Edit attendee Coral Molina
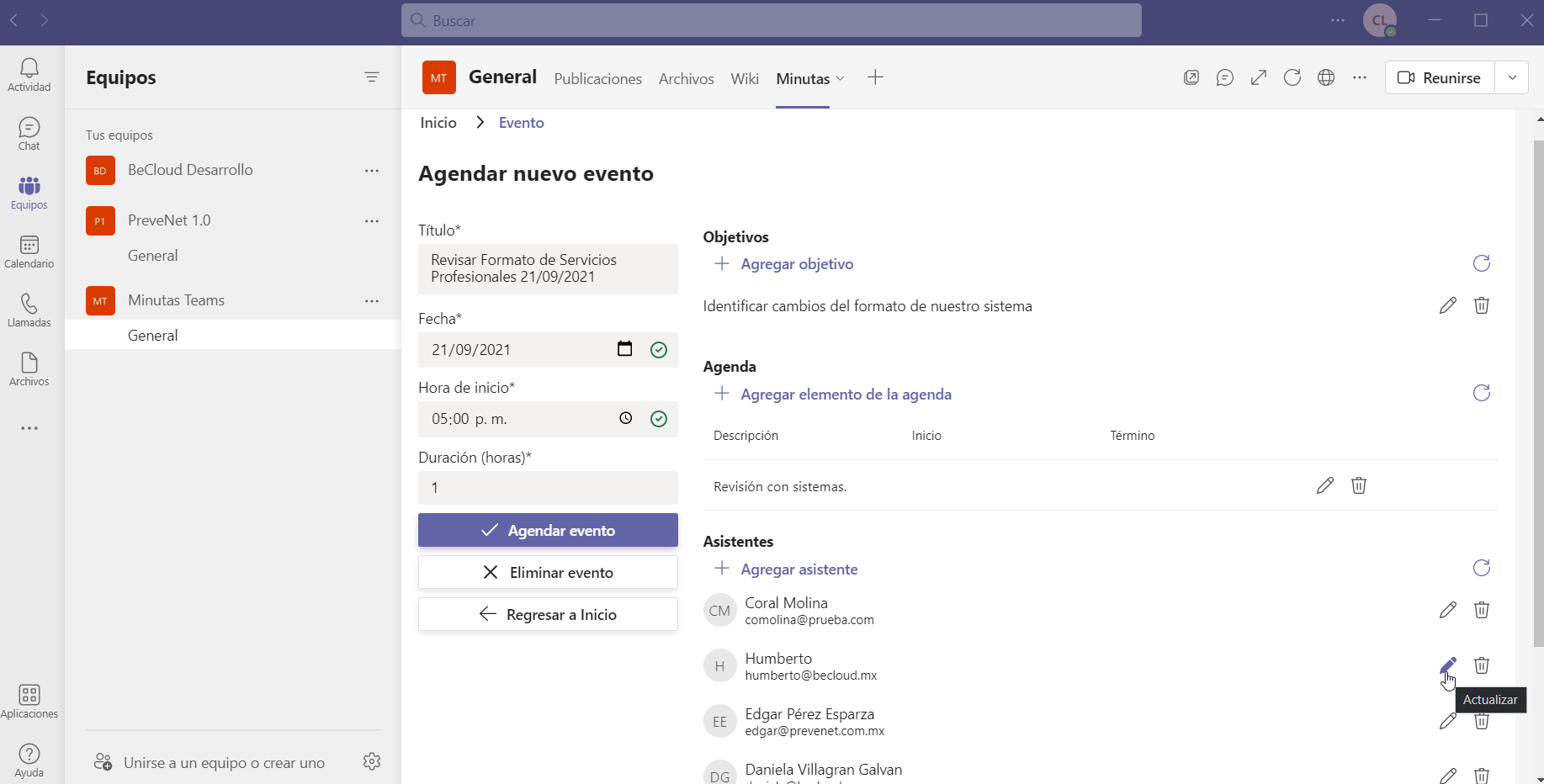Image resolution: width=1544 pixels, height=784 pixels. 1447,610
